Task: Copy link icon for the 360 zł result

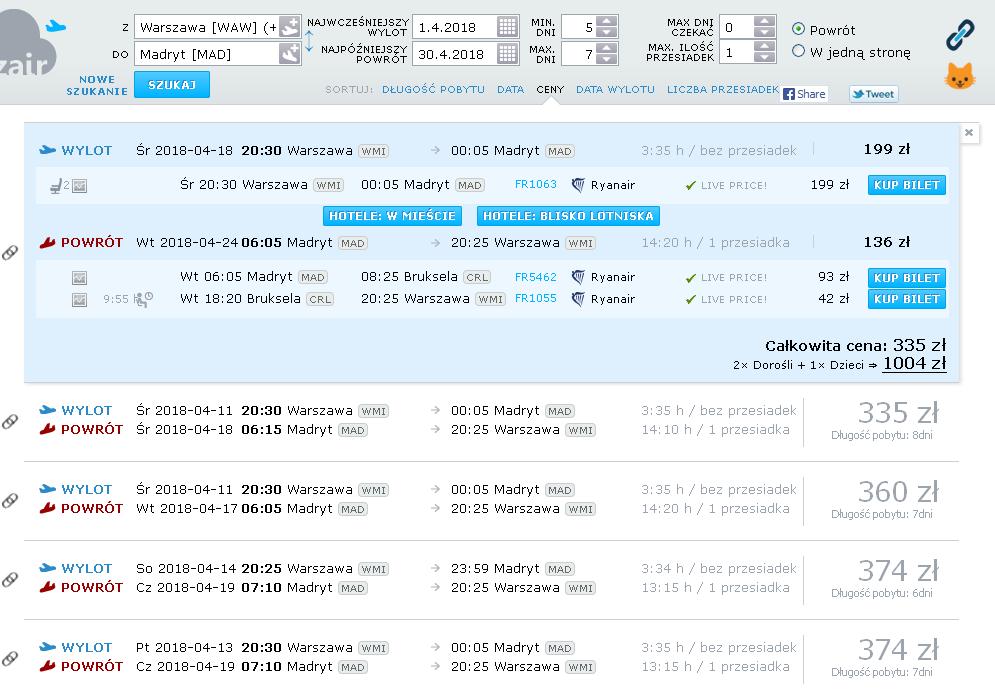Action: (x=10, y=501)
